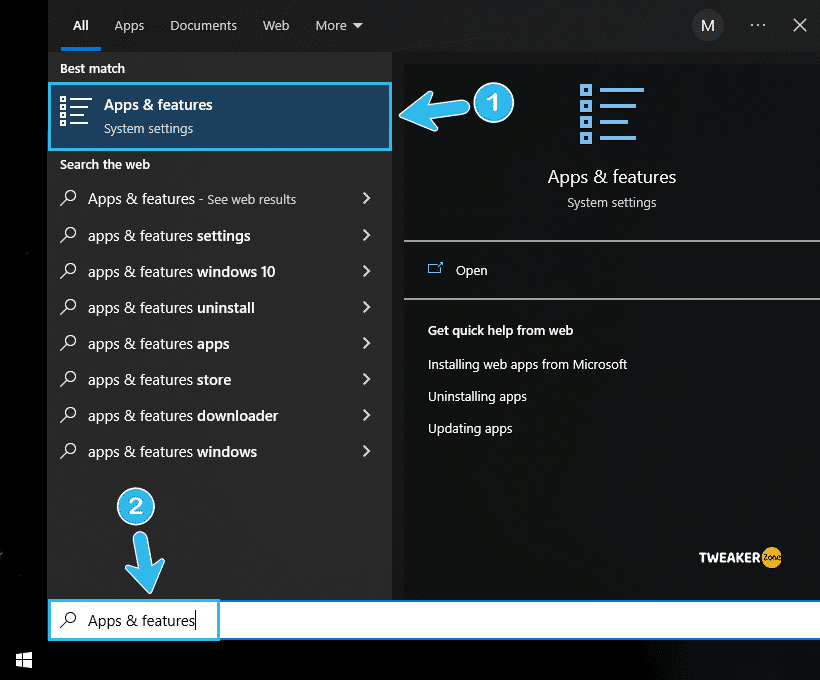
Task: Switch to the Documents tab
Action: tap(203, 26)
